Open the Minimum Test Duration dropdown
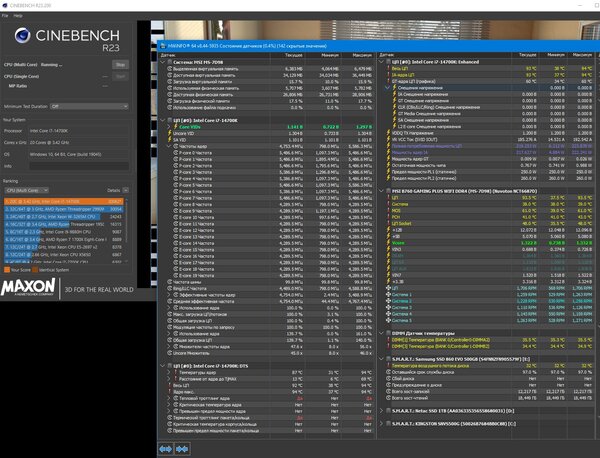Viewport: 600px width, 458px height. (89, 106)
